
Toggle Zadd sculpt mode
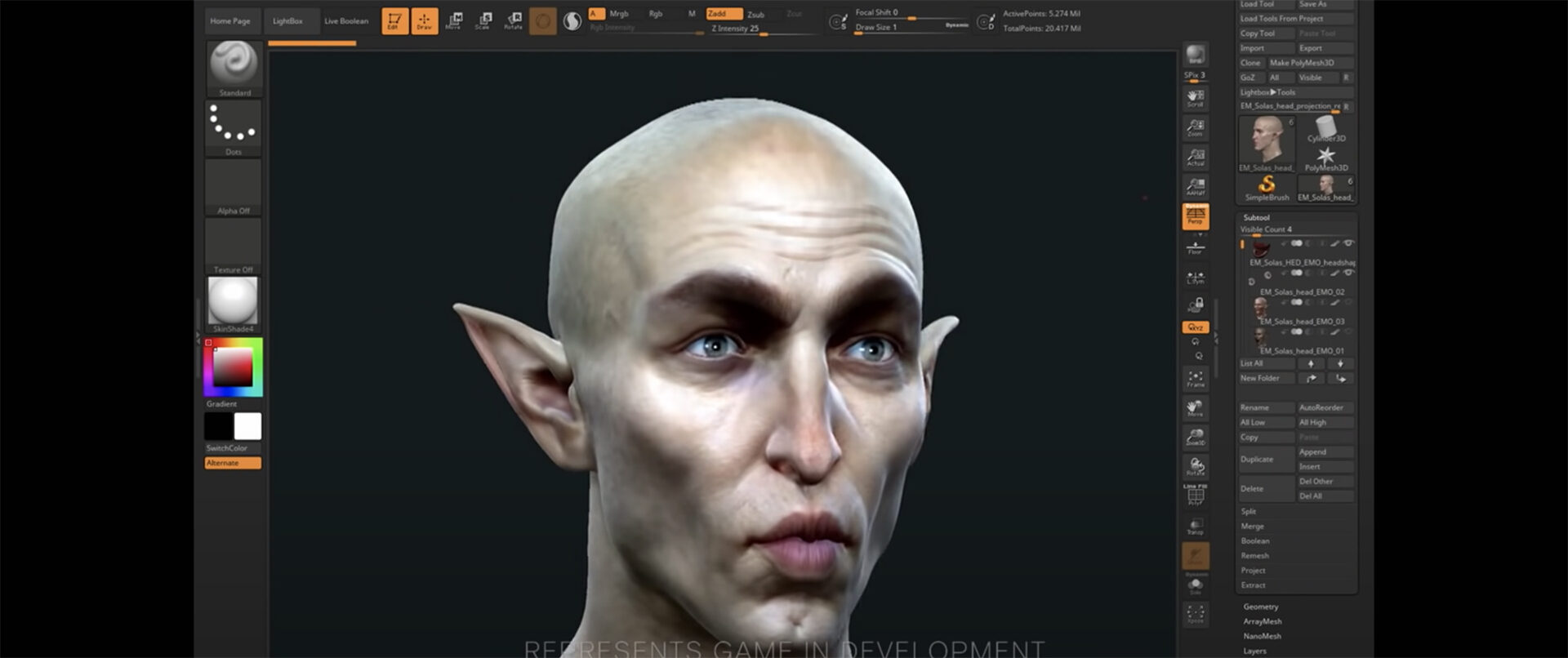pyautogui.click(x=722, y=14)
